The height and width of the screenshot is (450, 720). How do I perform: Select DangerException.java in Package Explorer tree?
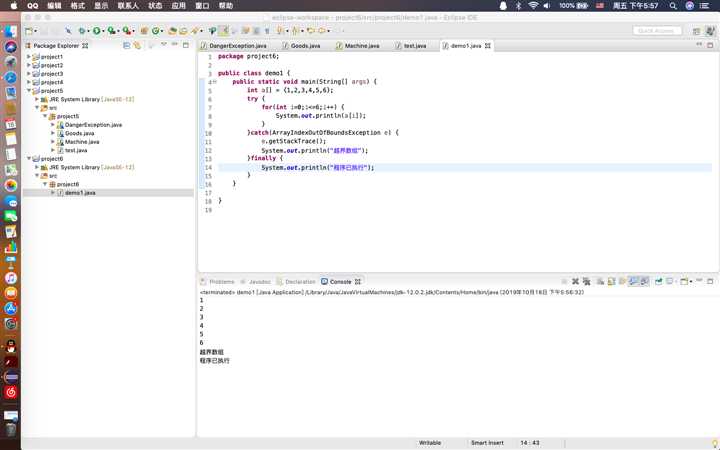(x=93, y=125)
